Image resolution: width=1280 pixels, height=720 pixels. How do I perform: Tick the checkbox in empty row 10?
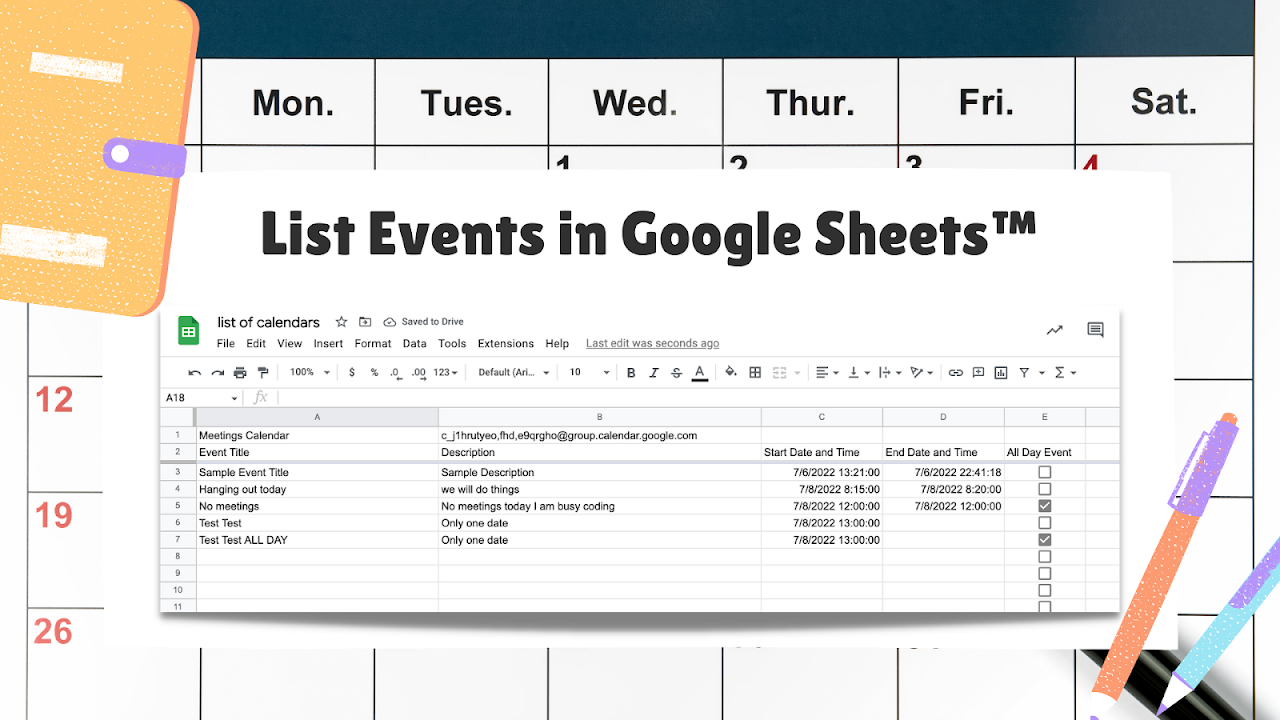tap(1045, 591)
